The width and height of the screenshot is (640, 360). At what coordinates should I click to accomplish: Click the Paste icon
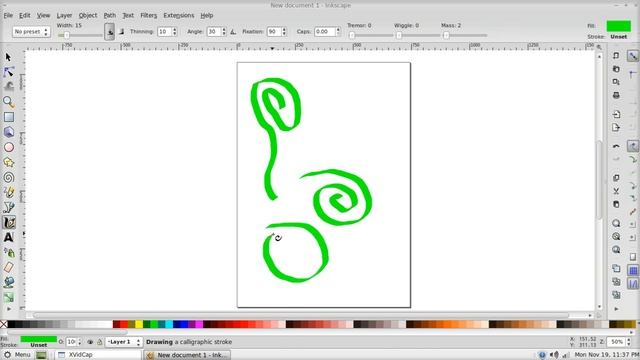(616, 204)
